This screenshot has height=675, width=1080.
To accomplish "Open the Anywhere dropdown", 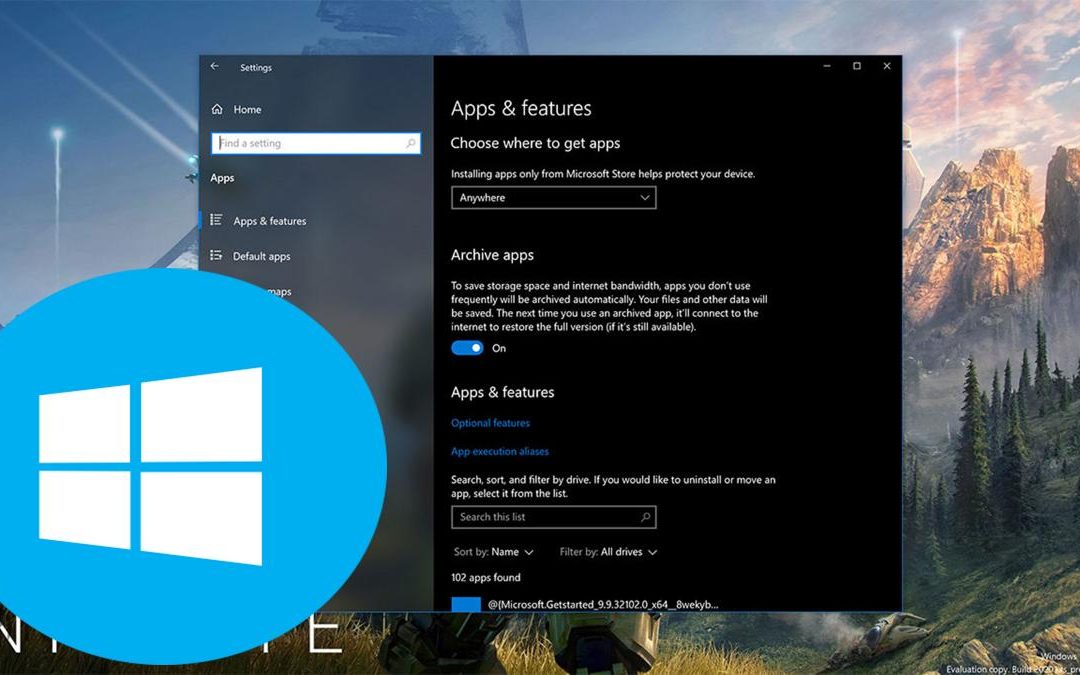I will pos(554,198).
